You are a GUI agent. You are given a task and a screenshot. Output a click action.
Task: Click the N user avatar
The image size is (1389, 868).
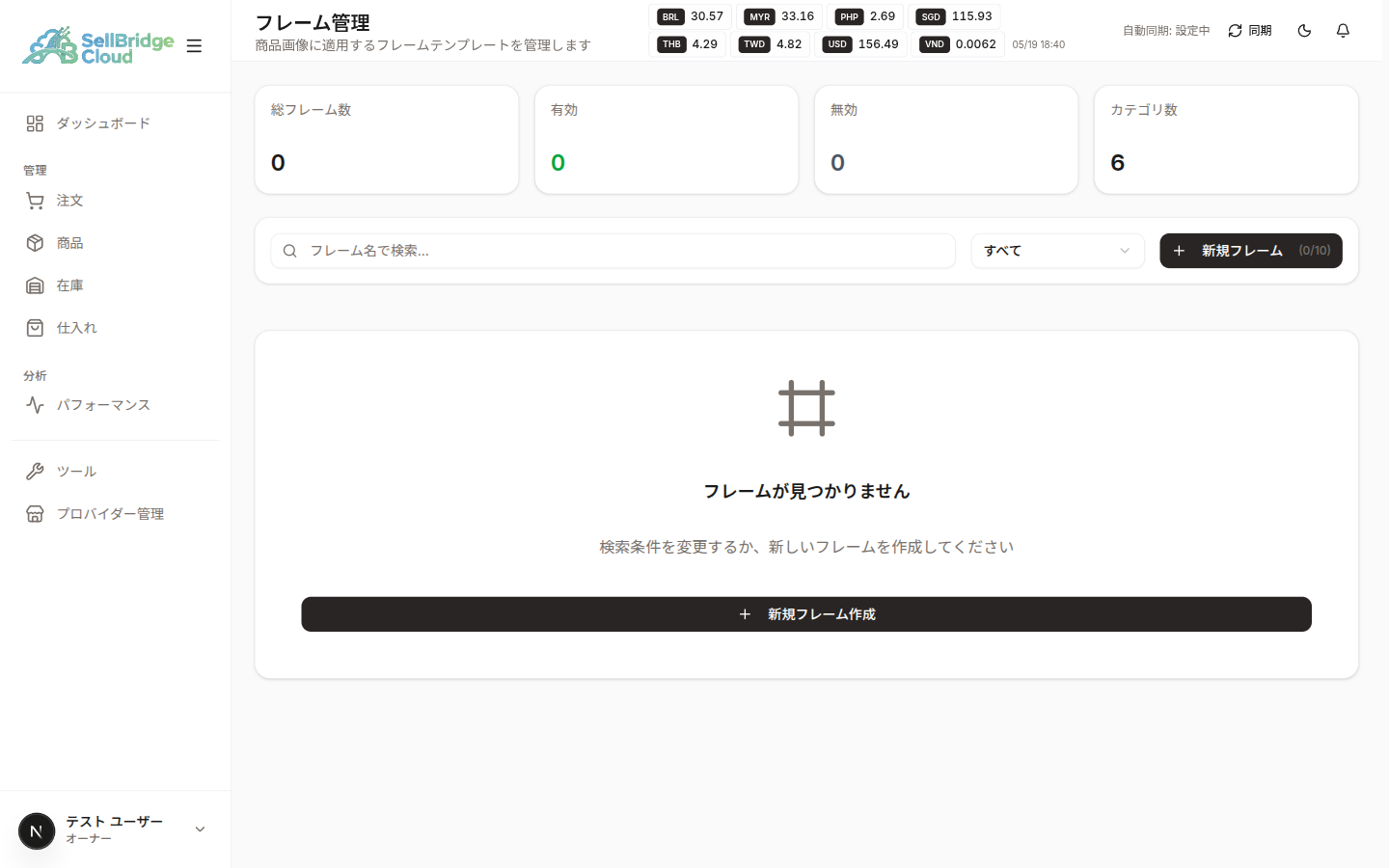click(37, 830)
